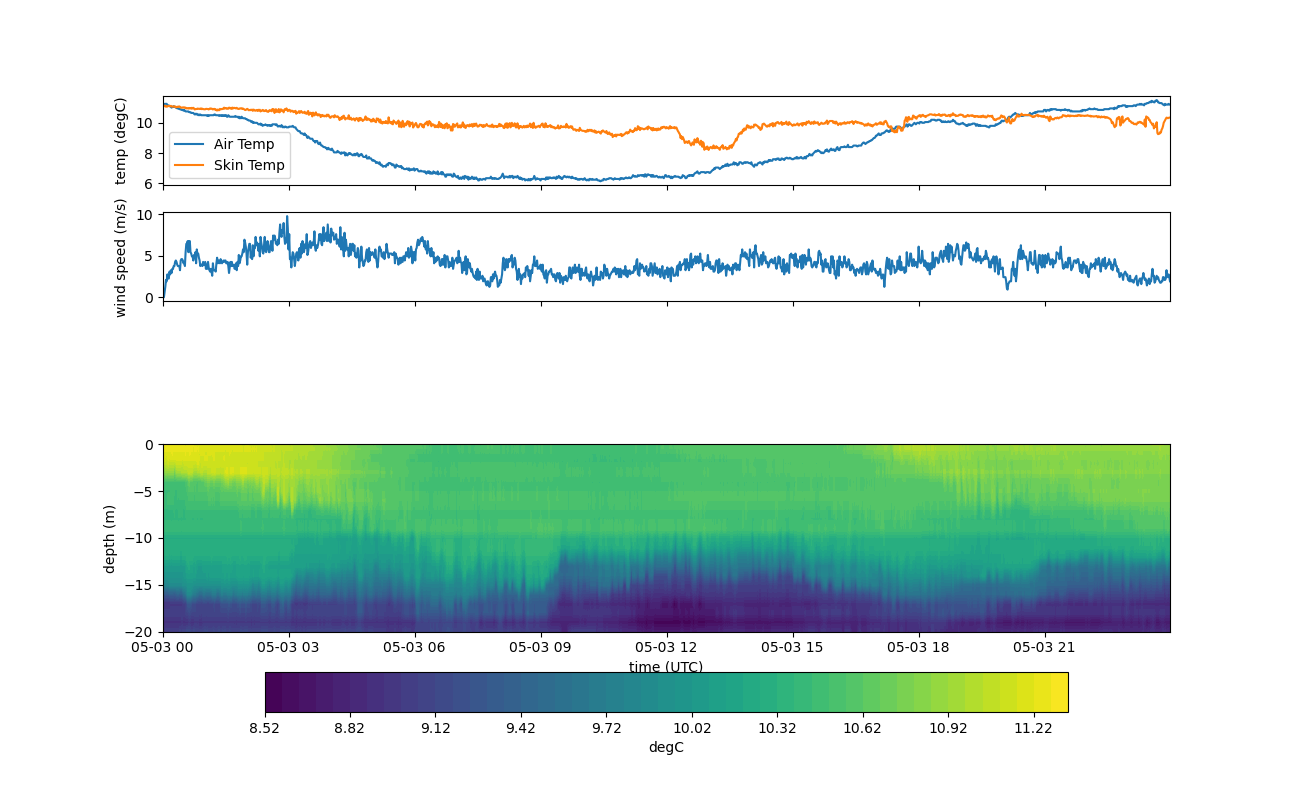This screenshot has height=800, width=1300.
Task: Select the orange line sample in legend
Action: point(189,165)
